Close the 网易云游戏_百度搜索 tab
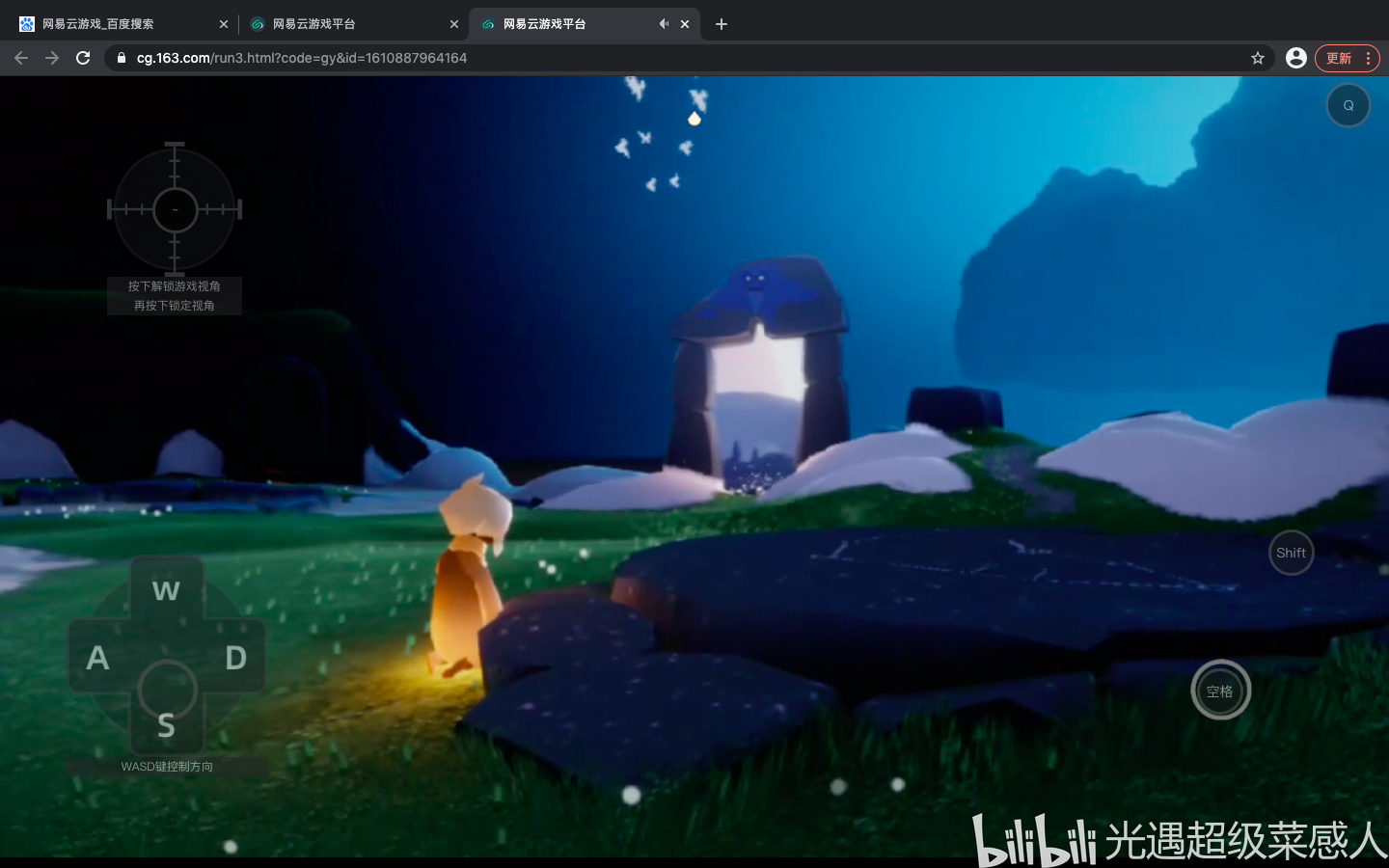 (224, 24)
